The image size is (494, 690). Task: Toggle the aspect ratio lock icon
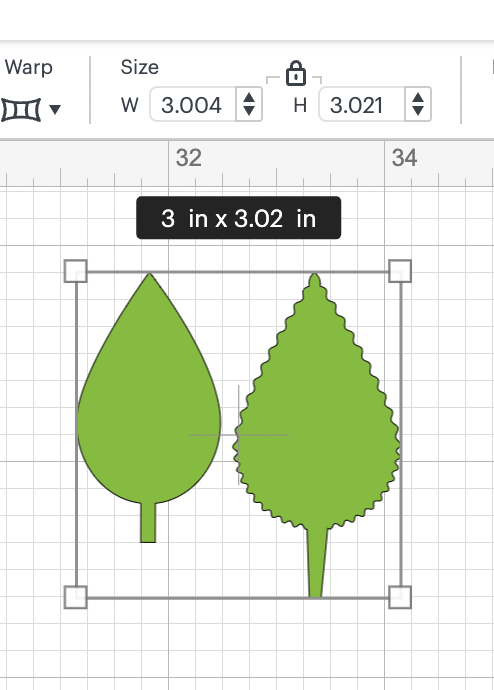[296, 73]
